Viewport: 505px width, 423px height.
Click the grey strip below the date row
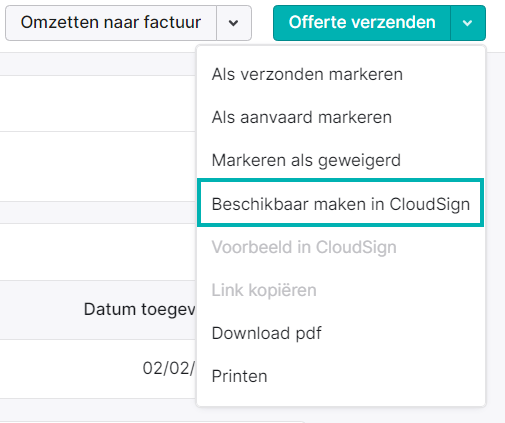click(98, 410)
